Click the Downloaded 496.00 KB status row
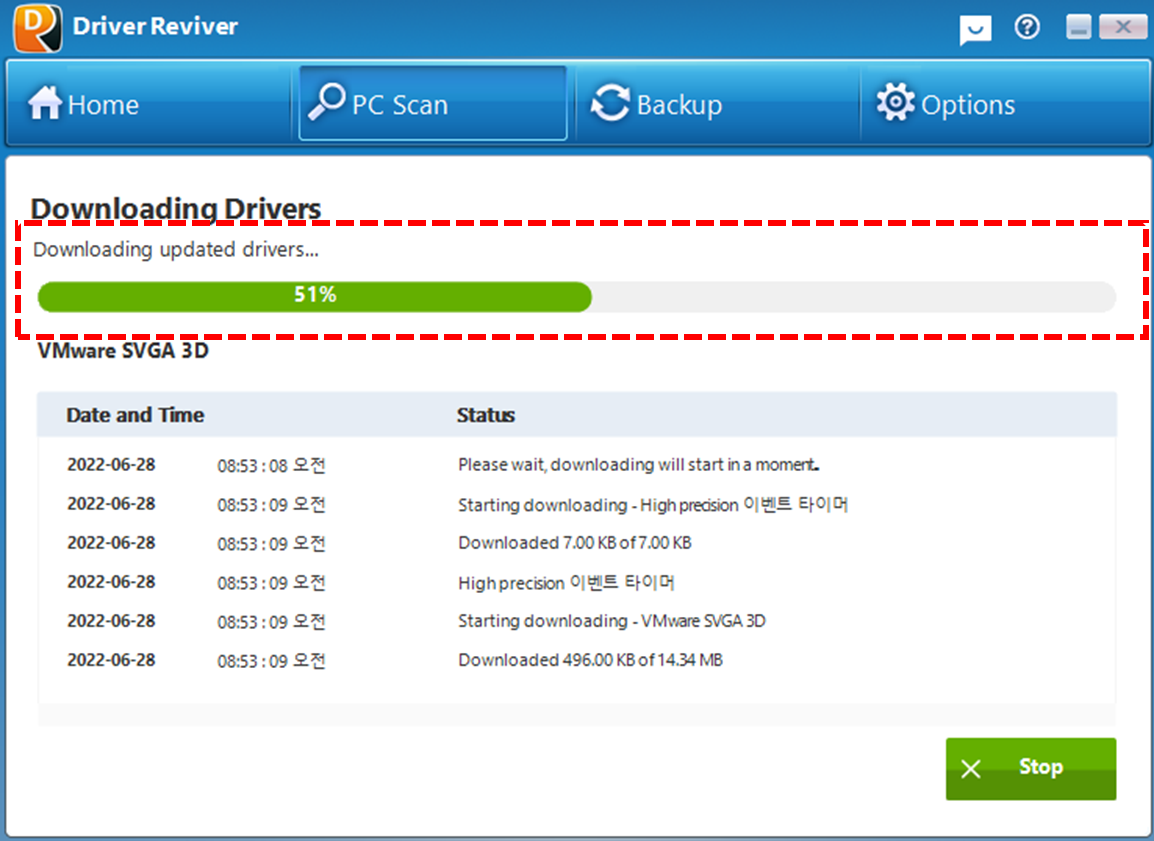Screen dimensions: 1154x841 coord(591,660)
